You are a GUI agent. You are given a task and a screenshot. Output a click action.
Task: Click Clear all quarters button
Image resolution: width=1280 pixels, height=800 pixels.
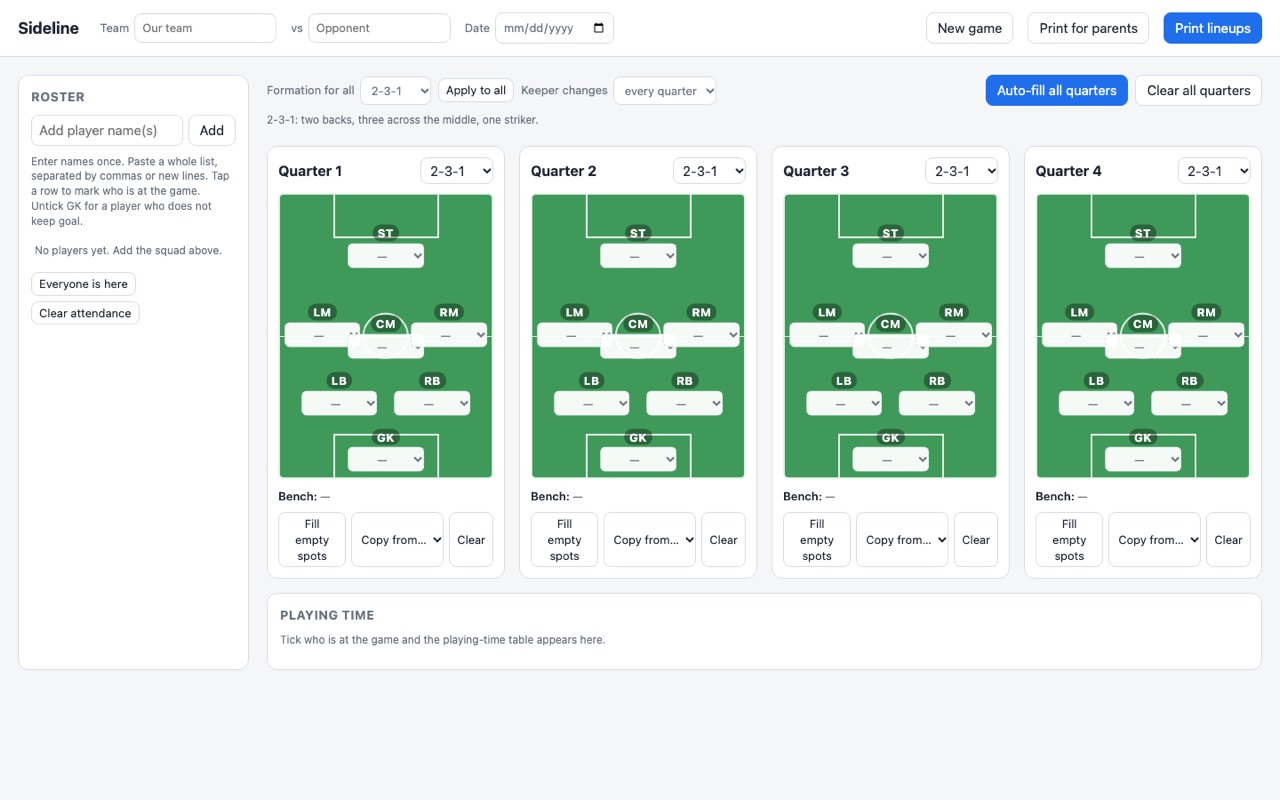(x=1198, y=90)
